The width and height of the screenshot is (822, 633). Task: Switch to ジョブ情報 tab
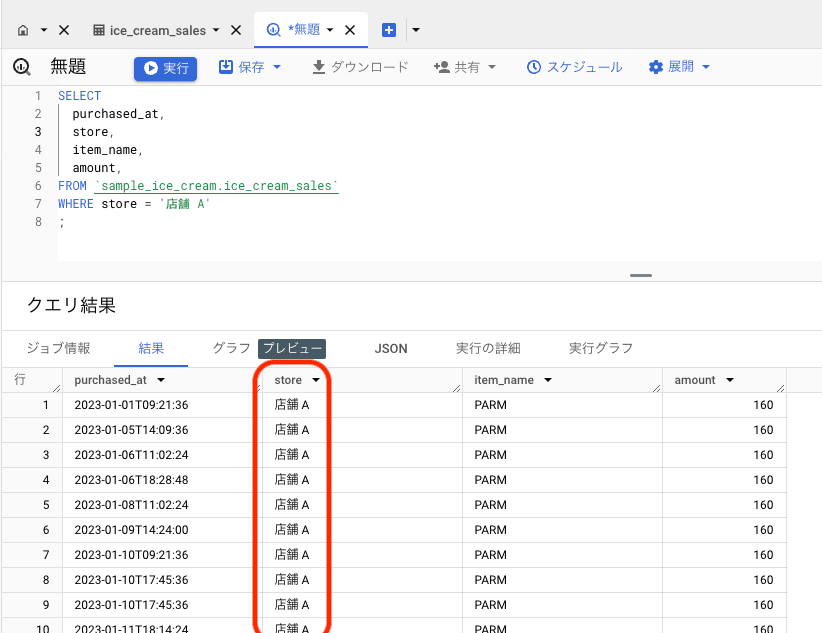tap(58, 348)
